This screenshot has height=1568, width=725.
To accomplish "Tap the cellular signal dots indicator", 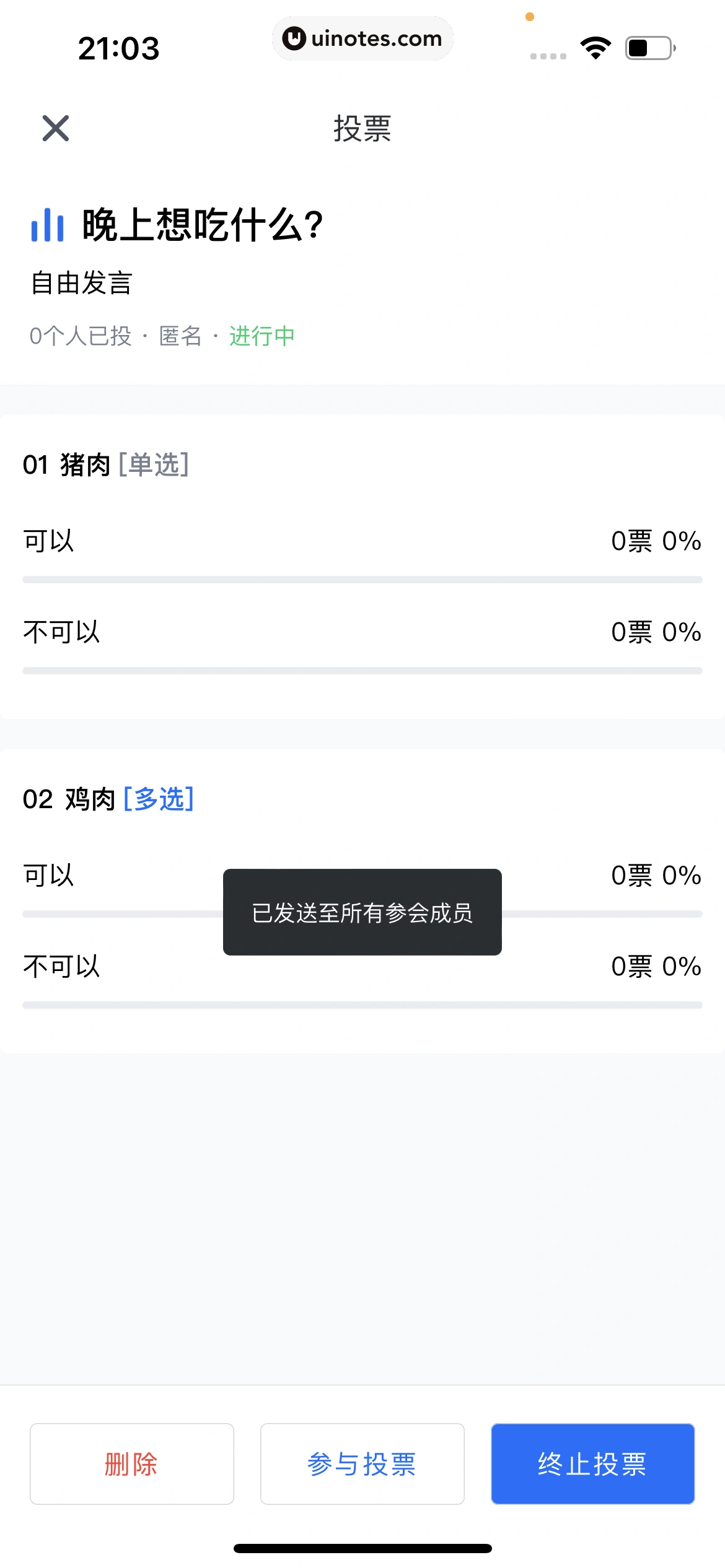I will pos(548,56).
